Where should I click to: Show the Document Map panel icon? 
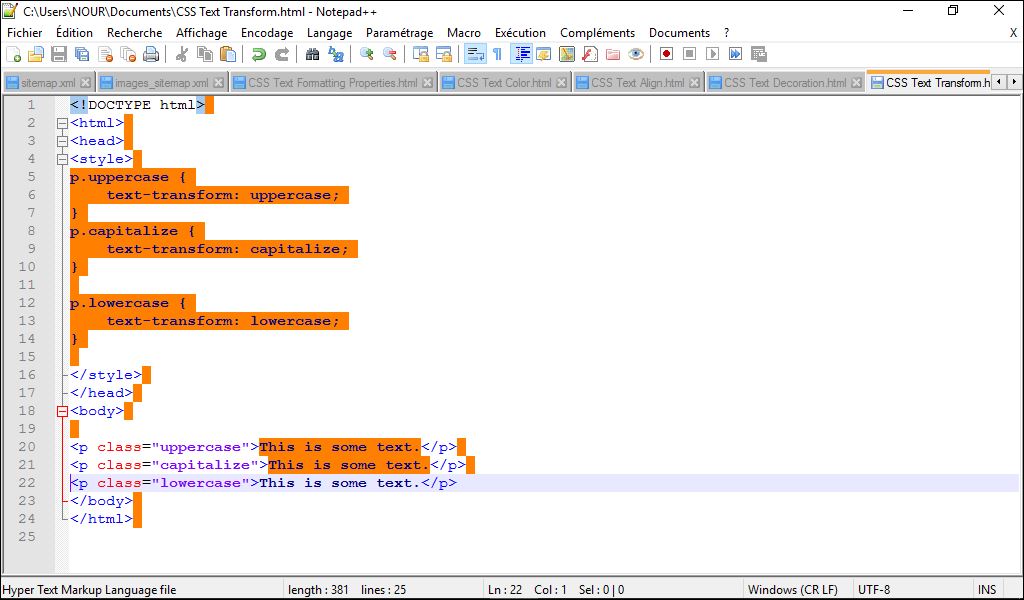pos(567,54)
